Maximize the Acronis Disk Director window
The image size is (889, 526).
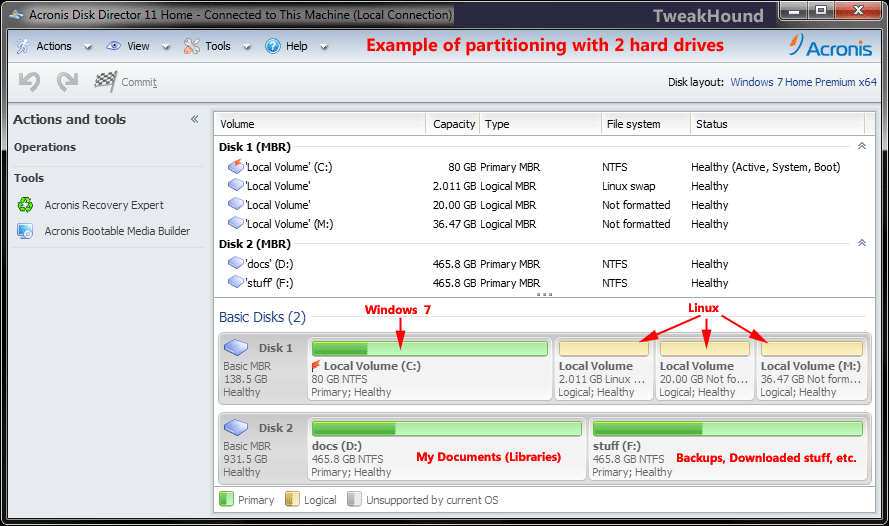coord(821,10)
